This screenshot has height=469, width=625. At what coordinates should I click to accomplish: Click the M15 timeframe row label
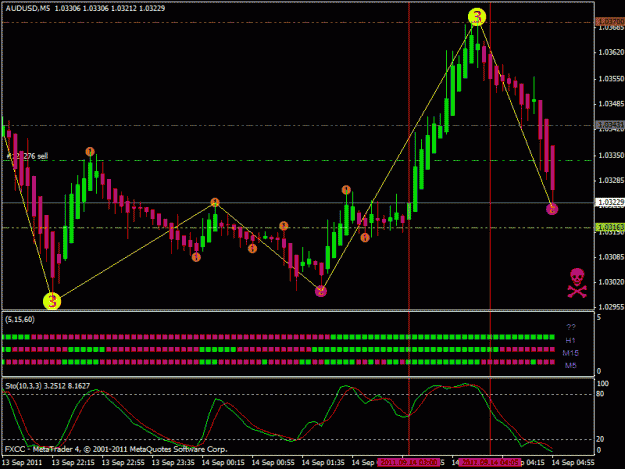[570, 353]
